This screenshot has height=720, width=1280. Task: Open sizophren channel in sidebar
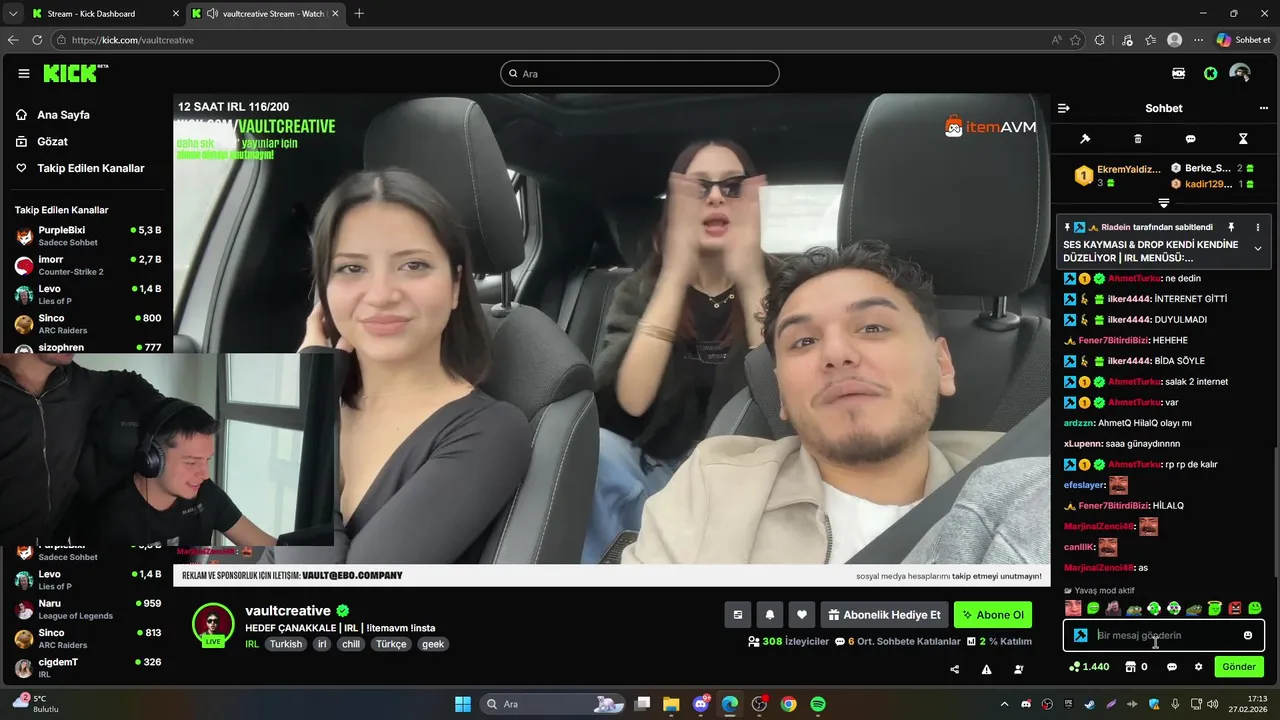[x=87, y=346]
